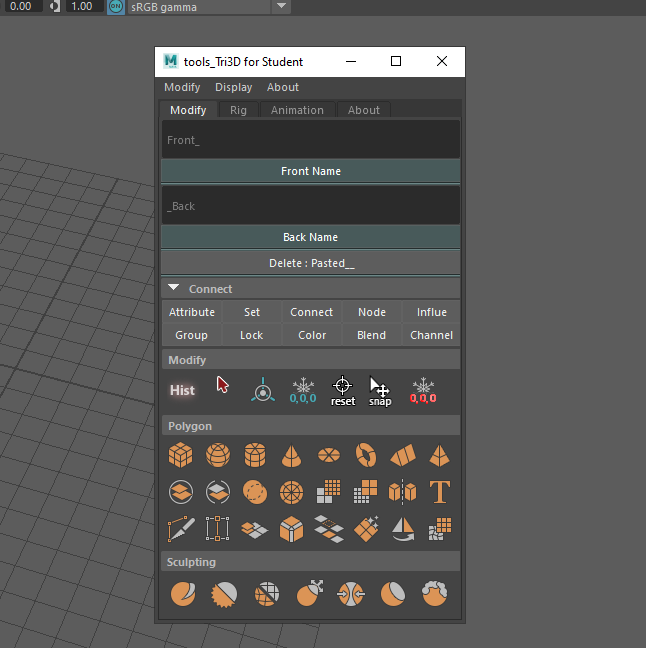This screenshot has width=646, height=648.
Task: Select the sculpt Foamy brush
Action: coord(434,593)
